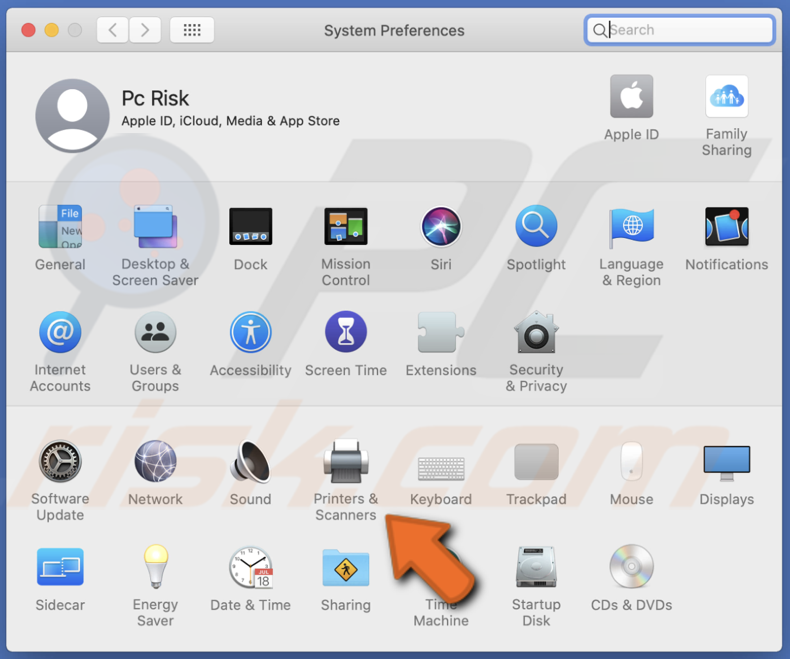Click the Apple ID icon
Screen dimensions: 790x659
(x=631, y=99)
